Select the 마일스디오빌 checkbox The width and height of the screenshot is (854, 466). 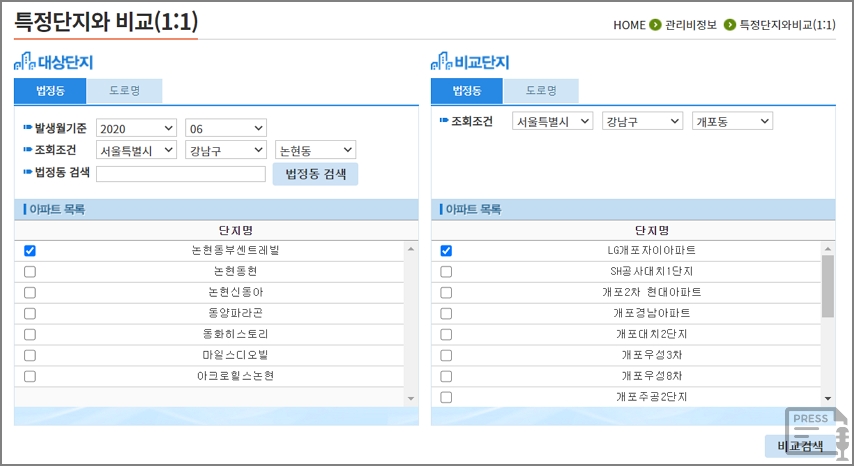(30, 355)
